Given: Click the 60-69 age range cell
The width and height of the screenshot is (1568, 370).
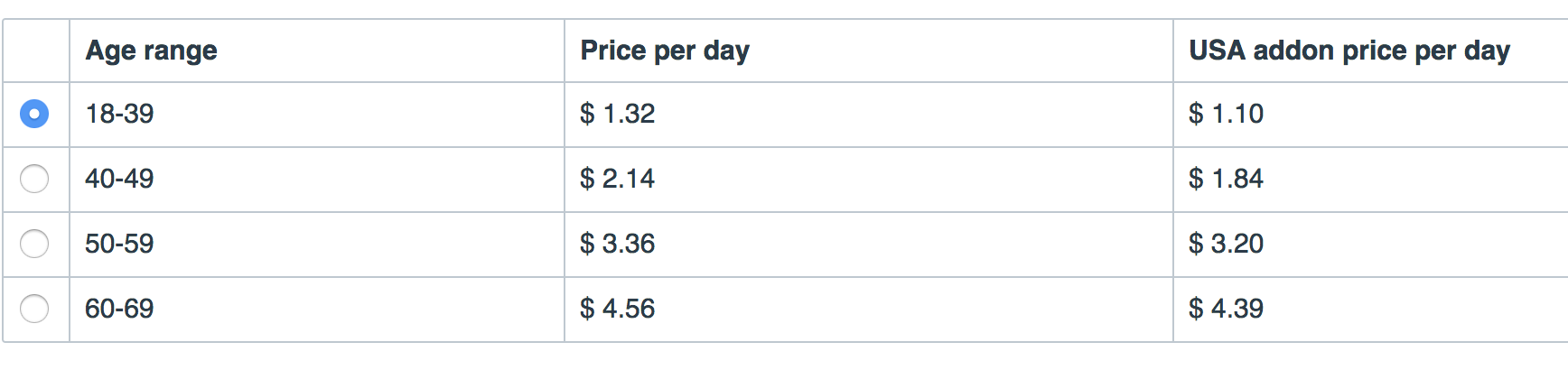Looking at the screenshot, I should [x=317, y=310].
